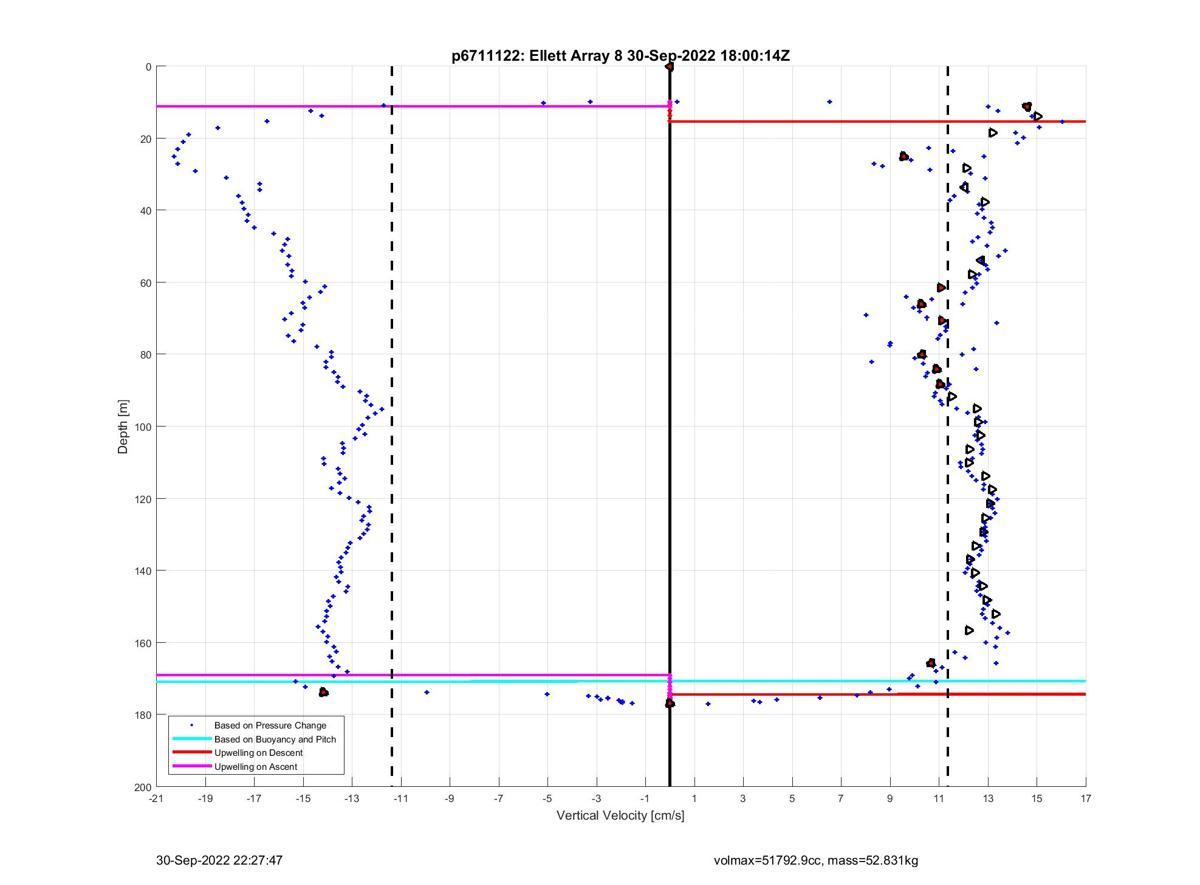
Task: Click legend entry 'Upwelling on Descent'
Action: pos(258,752)
